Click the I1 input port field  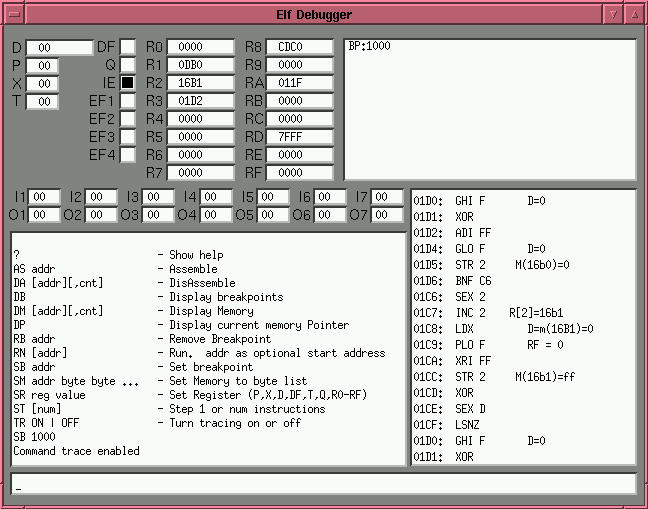click(x=44, y=197)
